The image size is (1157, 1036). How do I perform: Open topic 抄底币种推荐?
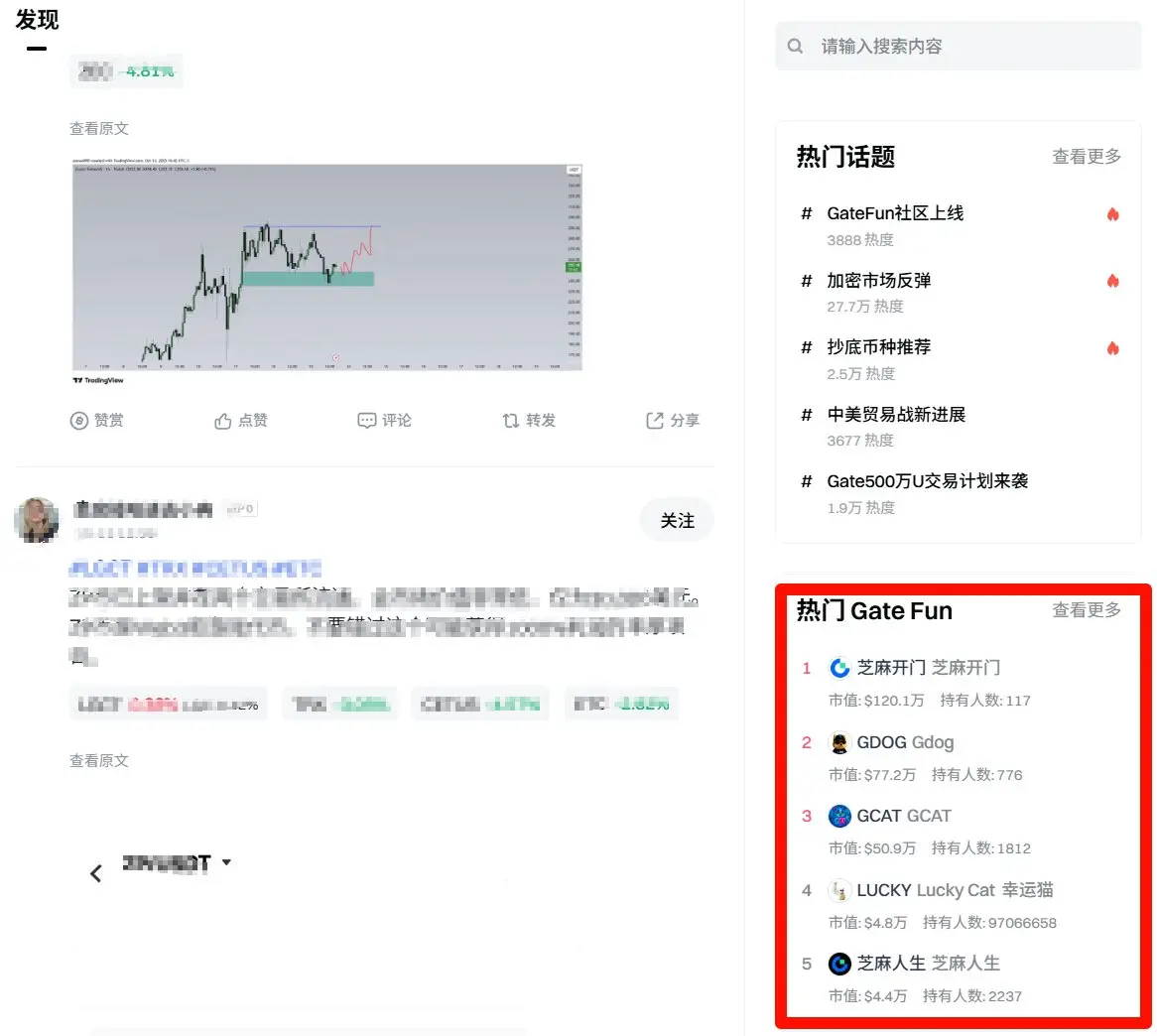(879, 347)
